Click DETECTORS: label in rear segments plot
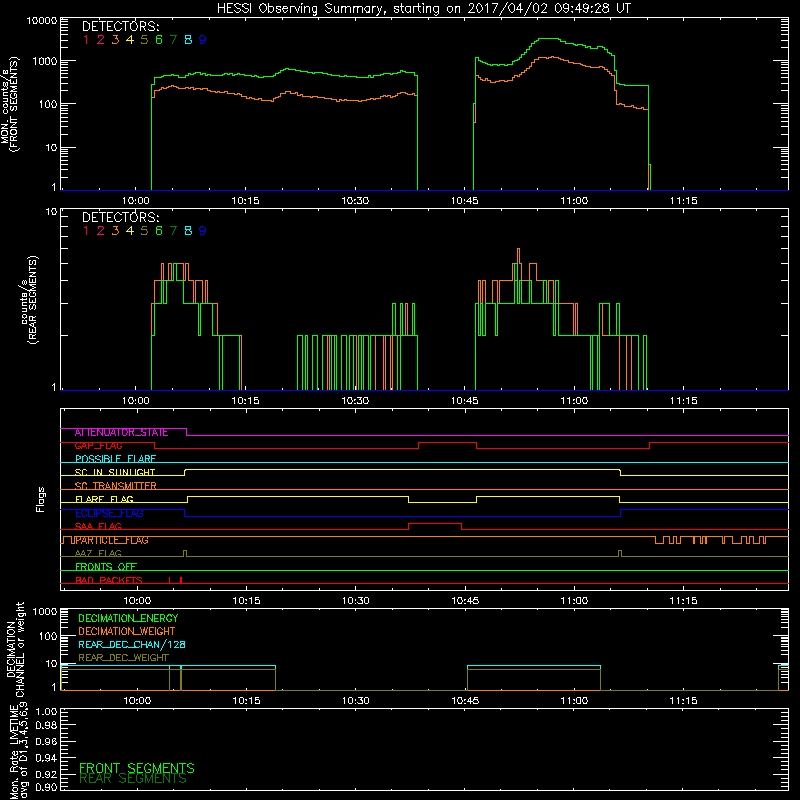The image size is (800, 800). click(120, 217)
